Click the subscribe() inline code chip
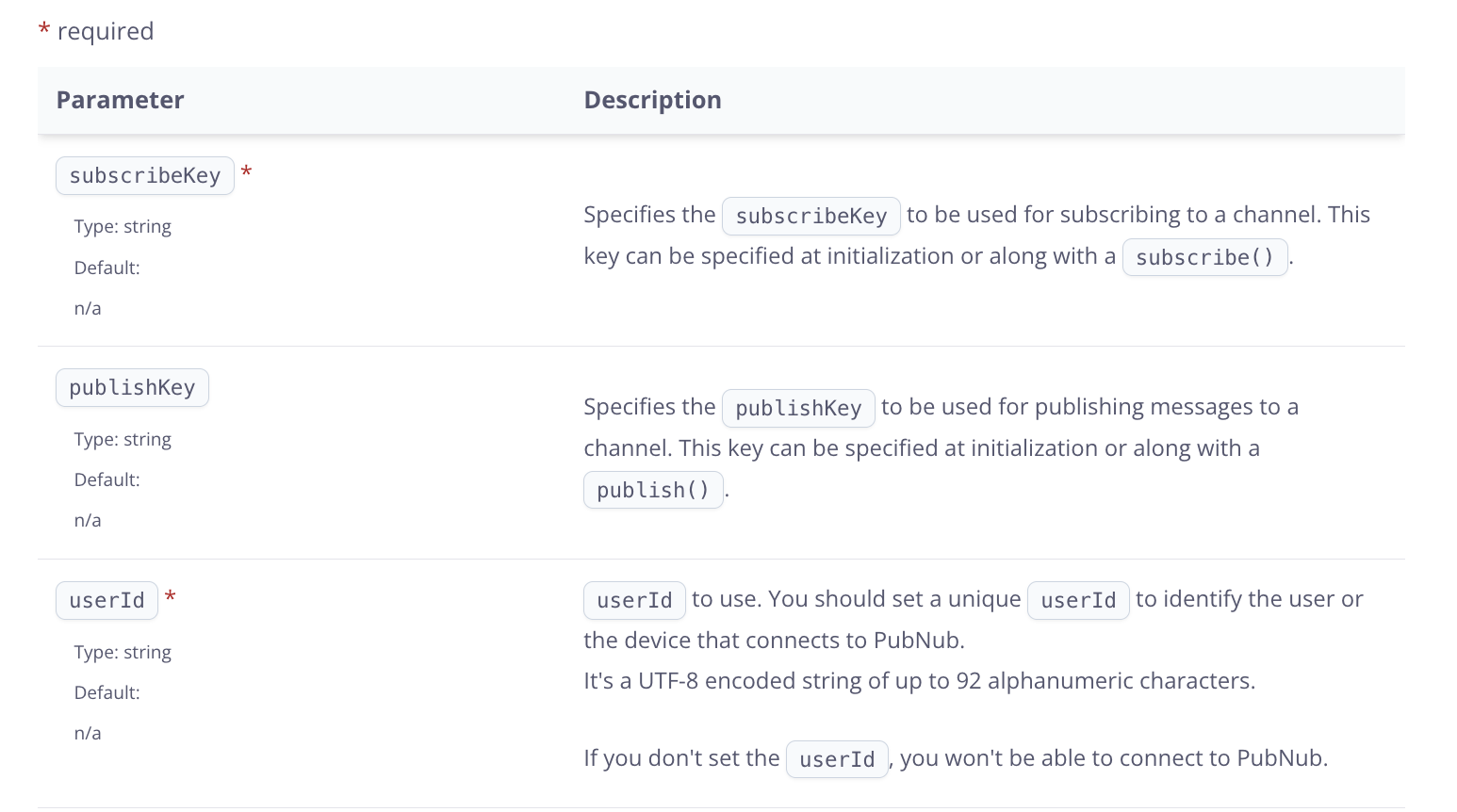Screen dimensions: 1457x812 point(1203,257)
